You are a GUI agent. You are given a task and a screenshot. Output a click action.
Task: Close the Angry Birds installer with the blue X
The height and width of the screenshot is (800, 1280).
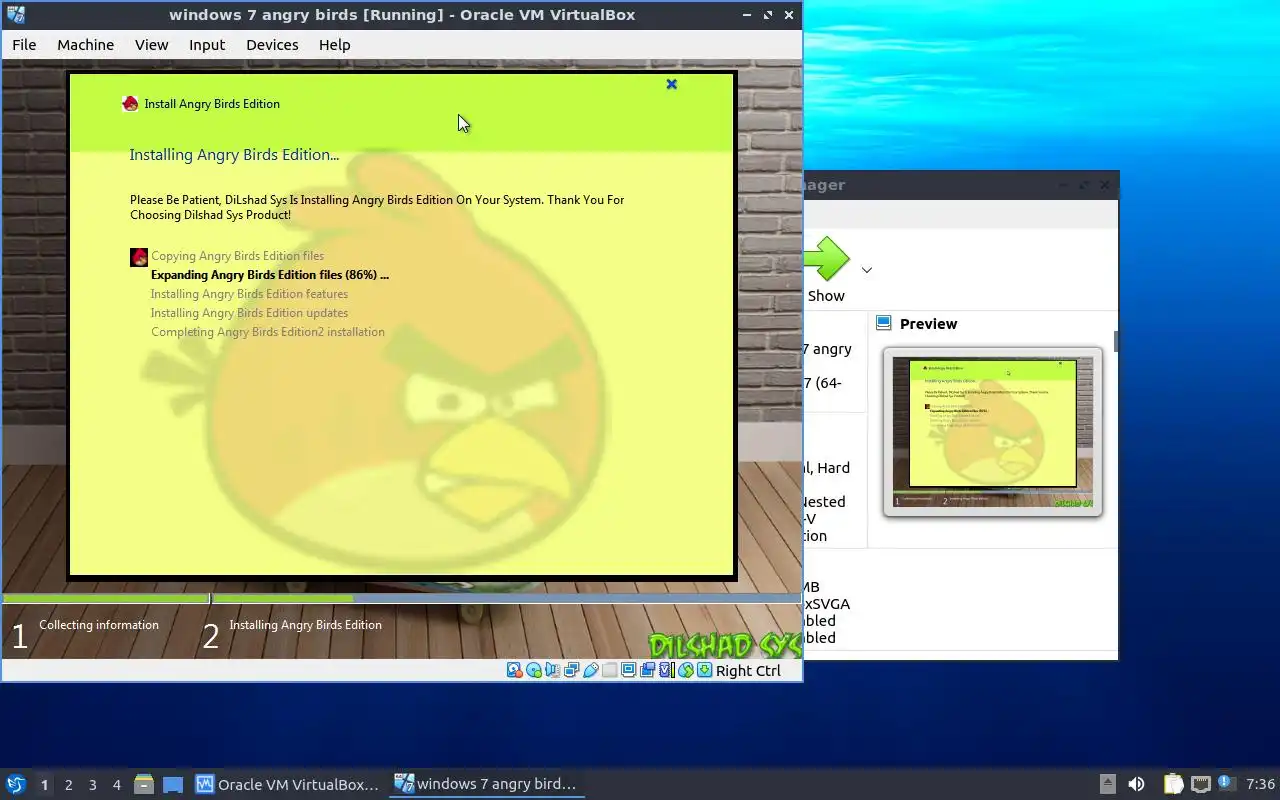[x=672, y=84]
